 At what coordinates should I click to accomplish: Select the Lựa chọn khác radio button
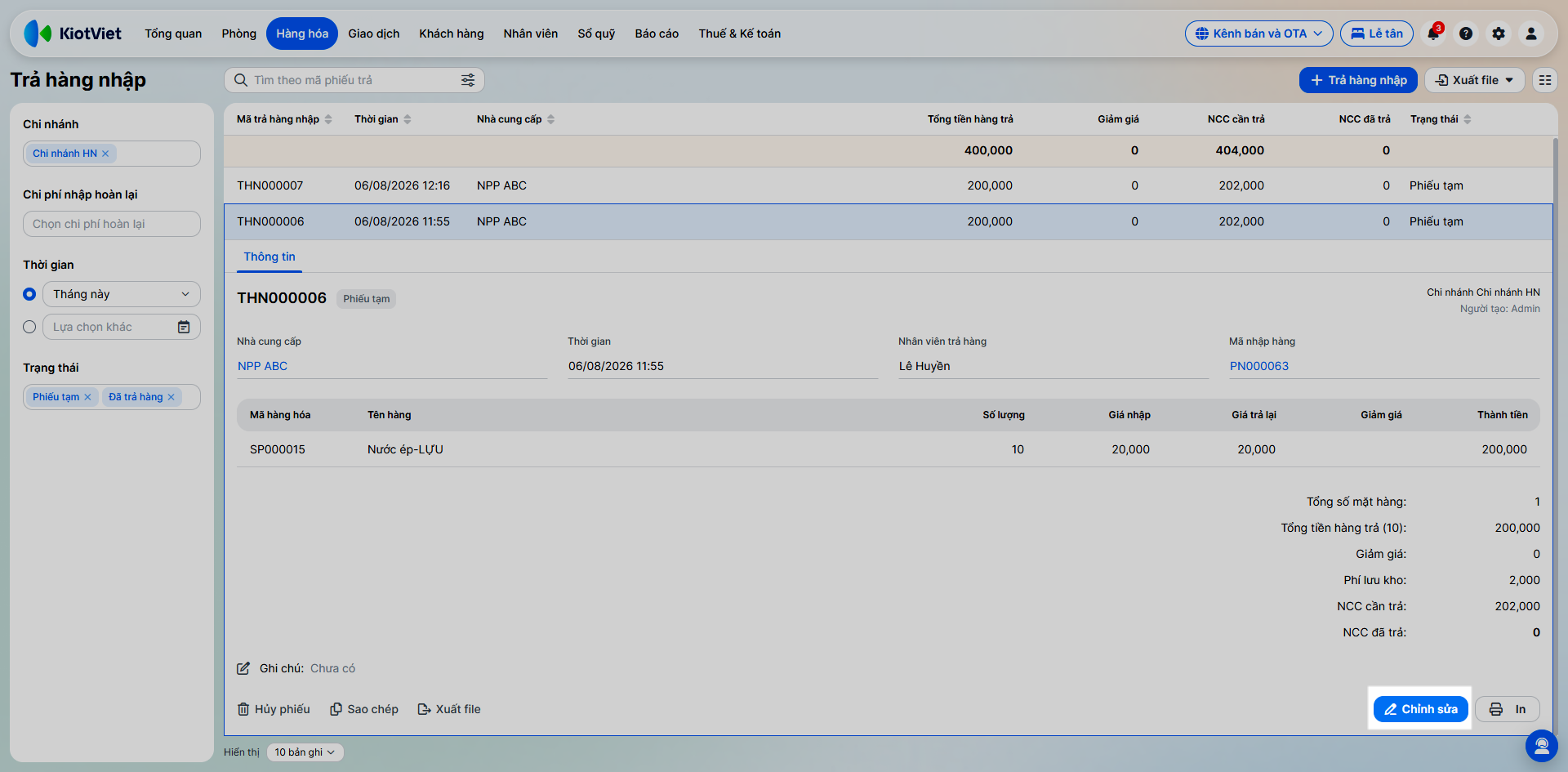pyautogui.click(x=29, y=327)
